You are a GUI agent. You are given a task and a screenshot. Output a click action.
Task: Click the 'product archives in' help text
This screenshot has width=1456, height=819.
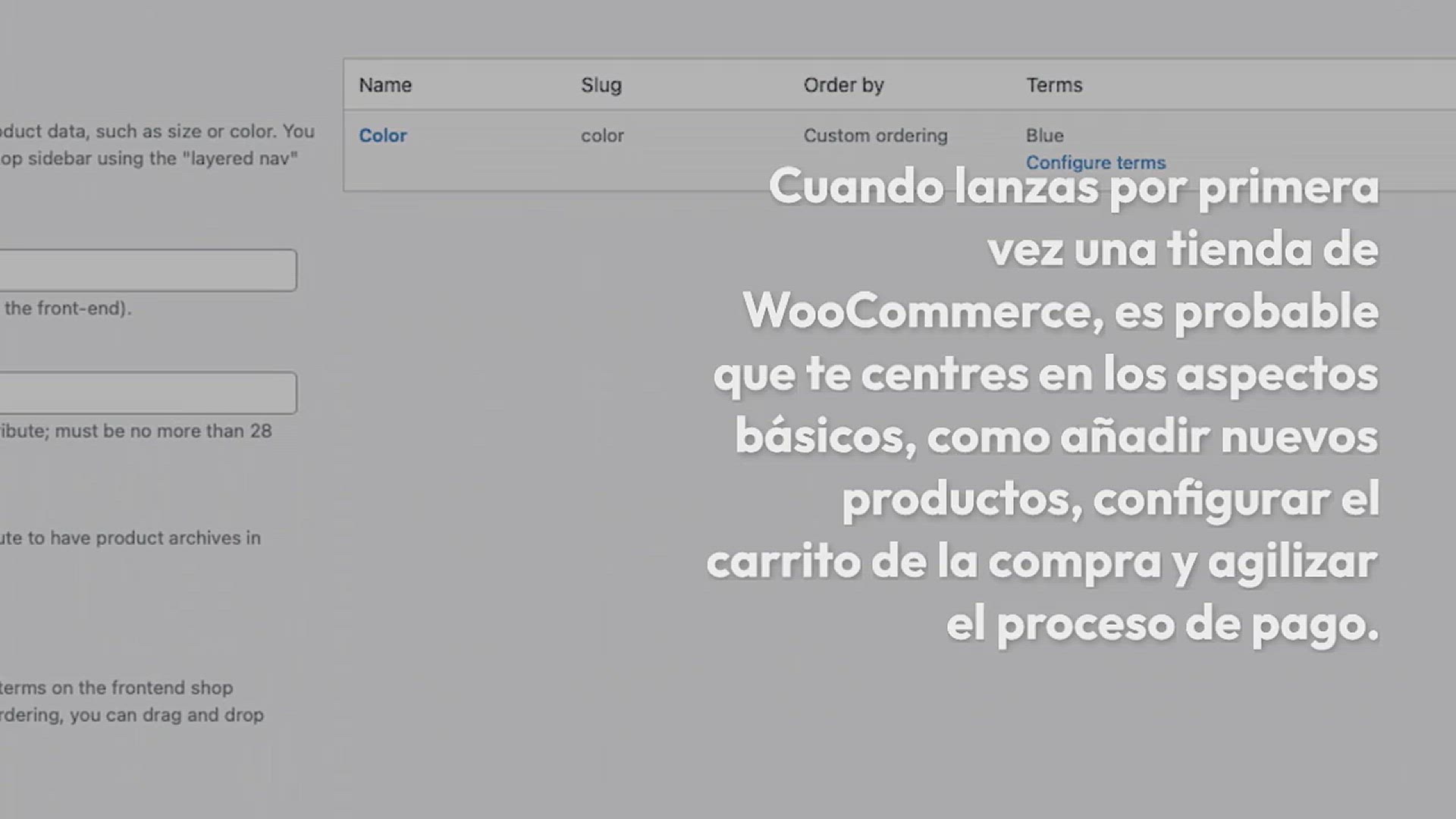(x=177, y=538)
